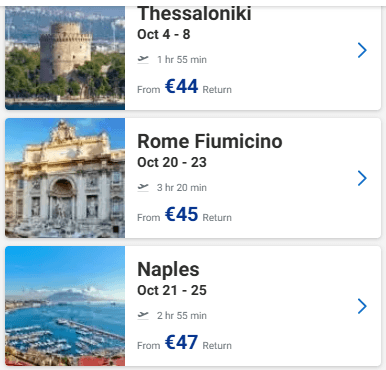Screen dimensions: 386x370
Task: Select the Naples destination title
Action: point(168,270)
